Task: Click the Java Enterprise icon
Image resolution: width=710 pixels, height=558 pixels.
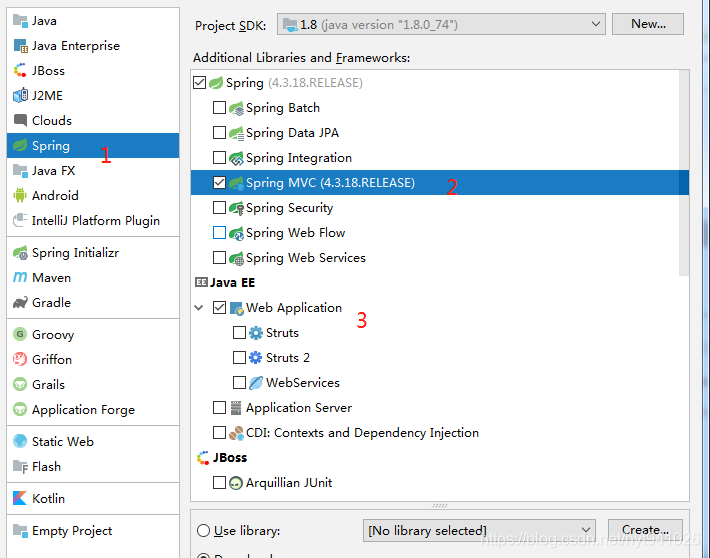Action: (x=20, y=46)
